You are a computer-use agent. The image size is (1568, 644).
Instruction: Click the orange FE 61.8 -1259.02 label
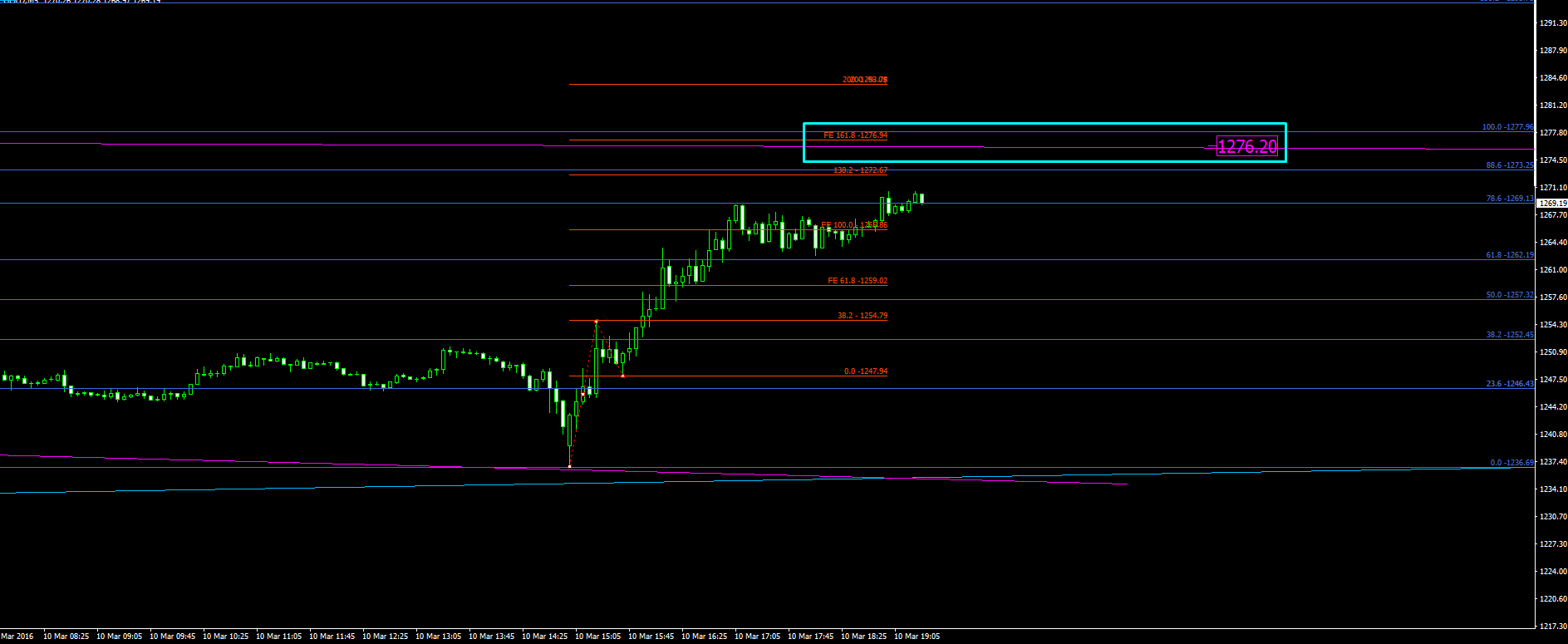[858, 281]
